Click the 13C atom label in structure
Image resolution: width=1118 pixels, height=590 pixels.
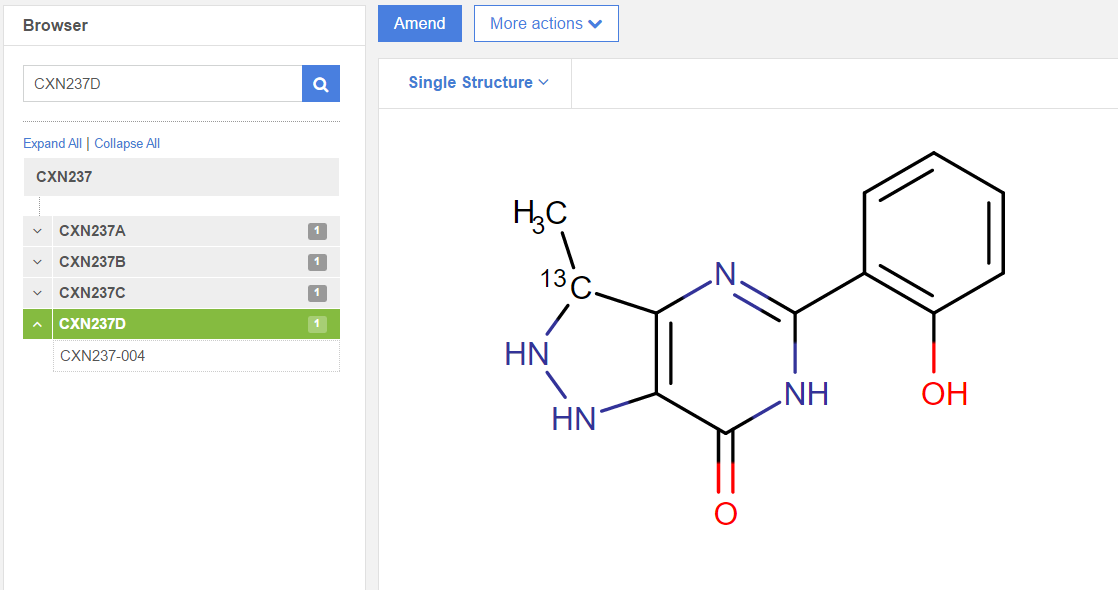(569, 285)
